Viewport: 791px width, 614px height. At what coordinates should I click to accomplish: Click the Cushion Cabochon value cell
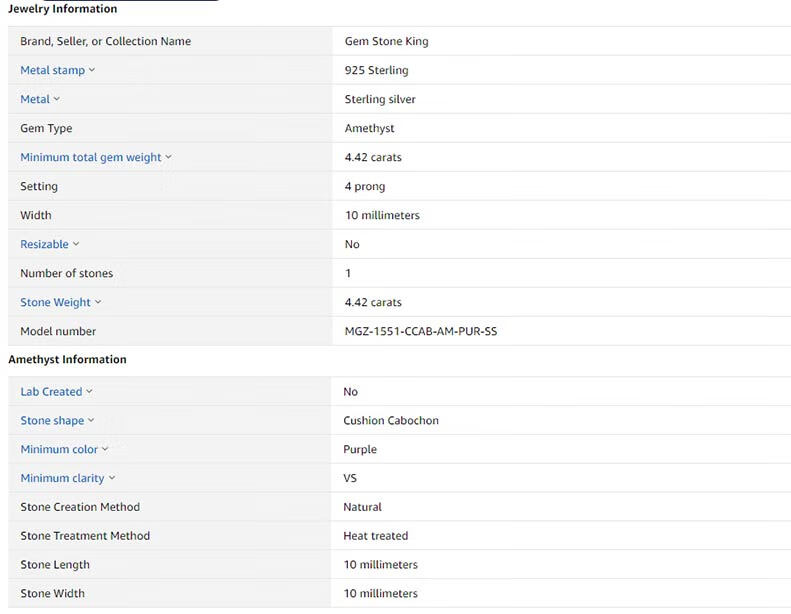point(391,421)
